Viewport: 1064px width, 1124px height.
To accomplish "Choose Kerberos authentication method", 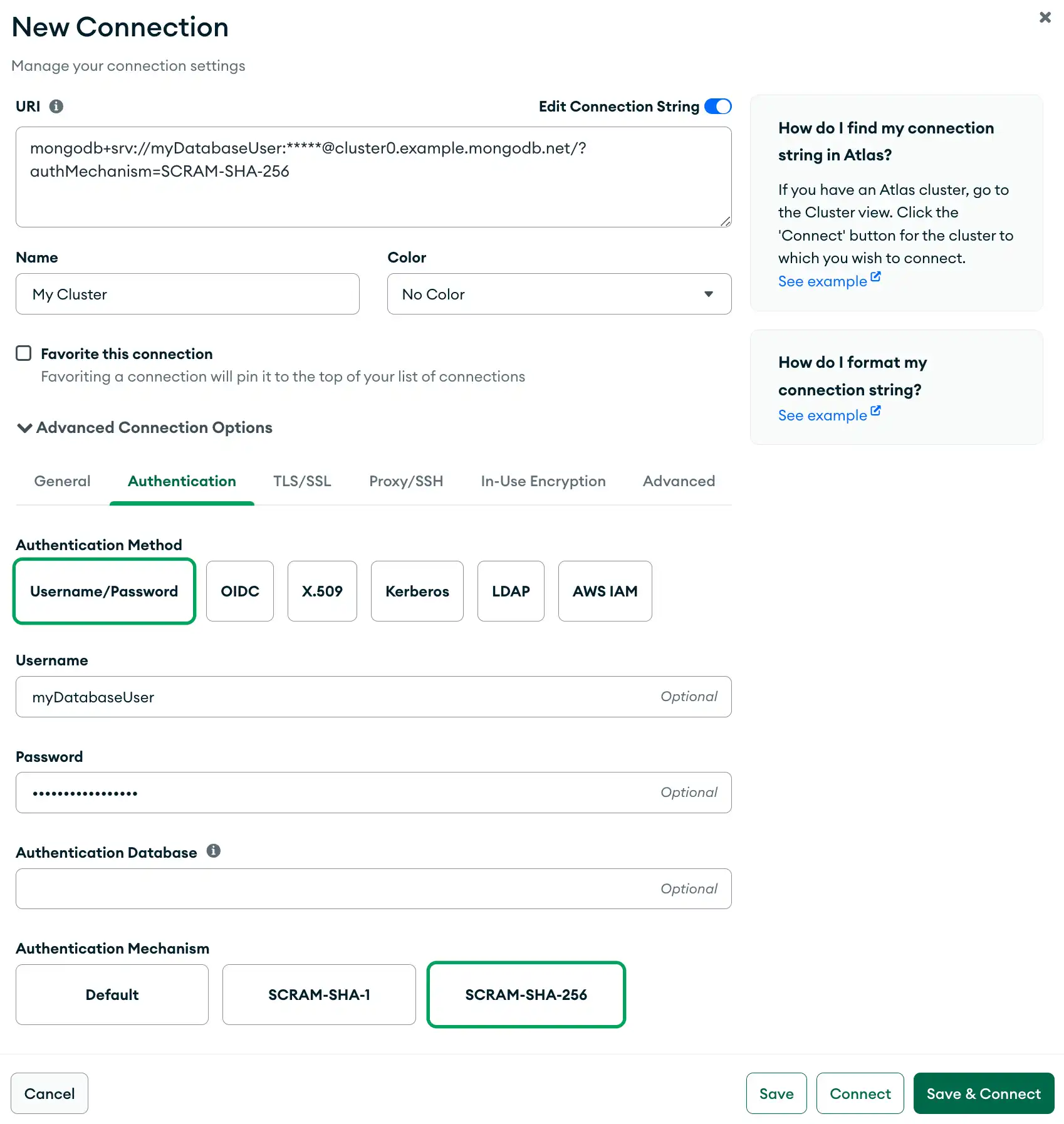I will pos(417,591).
